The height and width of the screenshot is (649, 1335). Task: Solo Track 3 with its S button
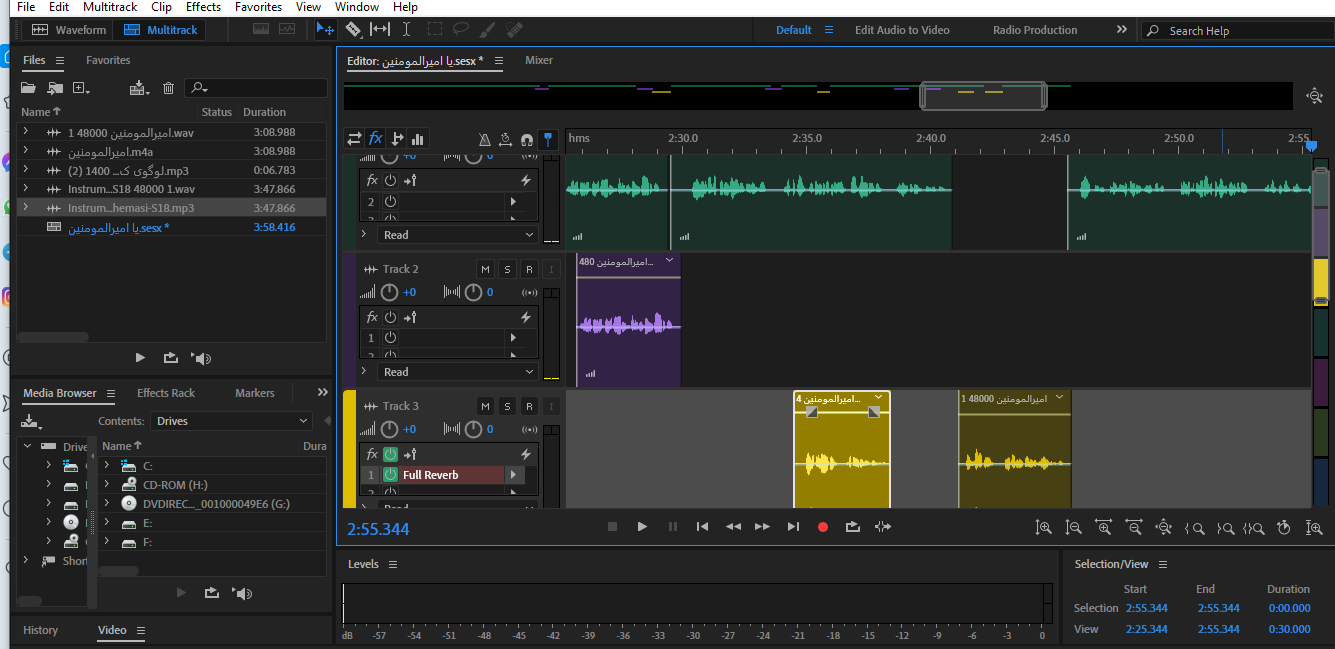click(507, 406)
